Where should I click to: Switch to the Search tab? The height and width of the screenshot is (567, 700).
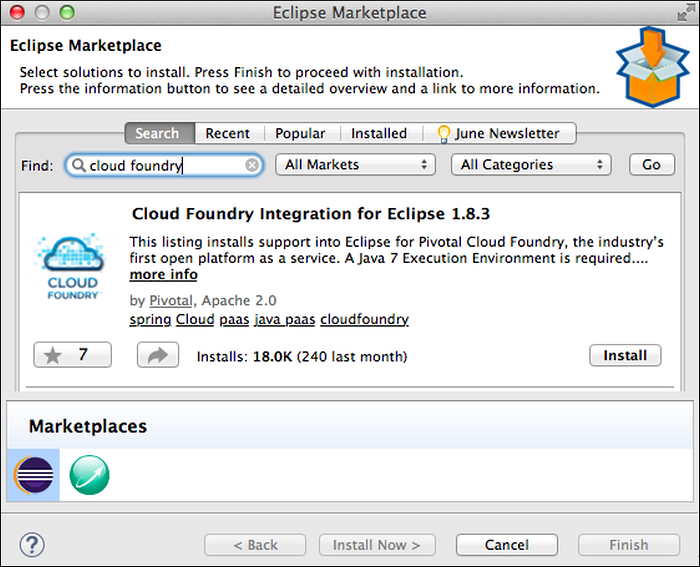[160, 133]
